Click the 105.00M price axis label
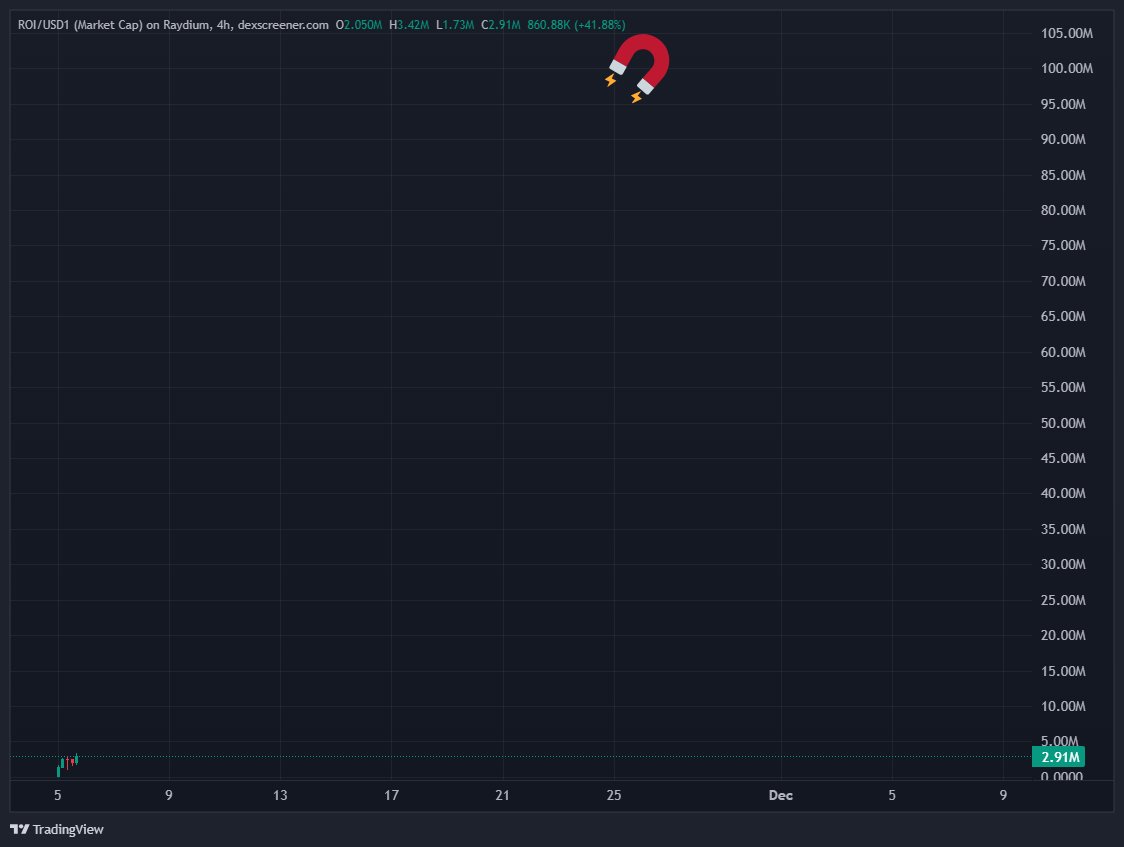 tap(1067, 33)
